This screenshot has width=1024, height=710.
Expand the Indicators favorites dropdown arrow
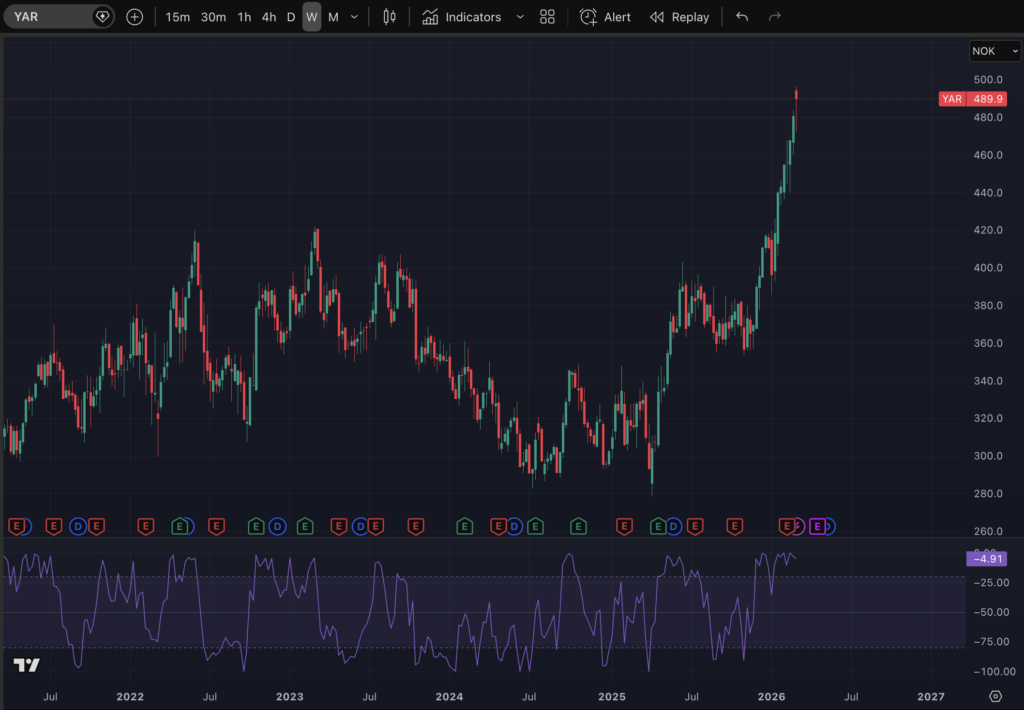coord(520,17)
